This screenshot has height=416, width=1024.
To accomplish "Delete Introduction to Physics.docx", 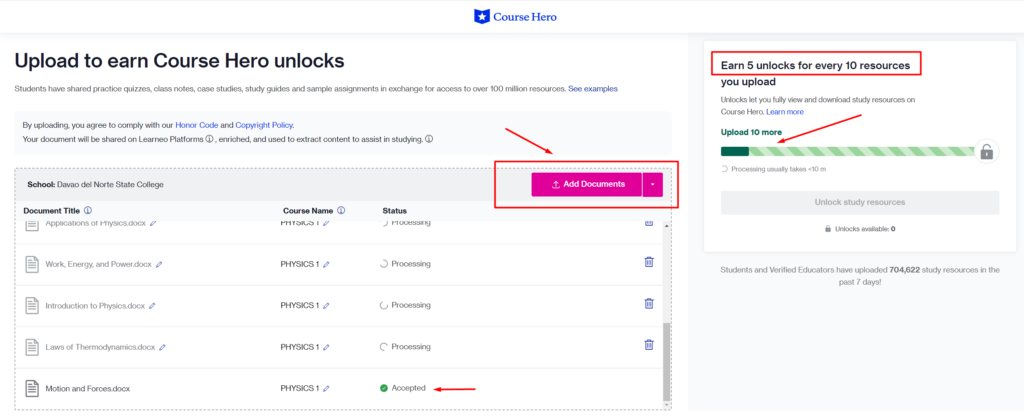I will (648, 303).
